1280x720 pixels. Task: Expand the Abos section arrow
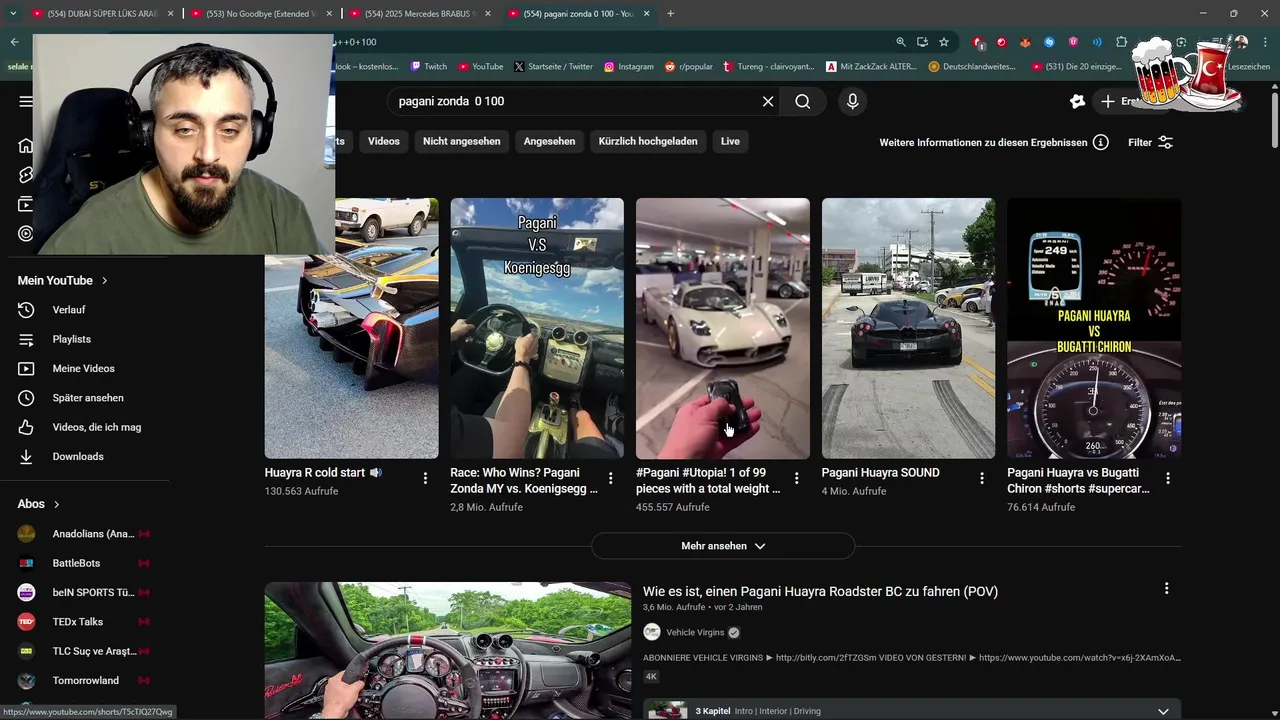[56, 504]
